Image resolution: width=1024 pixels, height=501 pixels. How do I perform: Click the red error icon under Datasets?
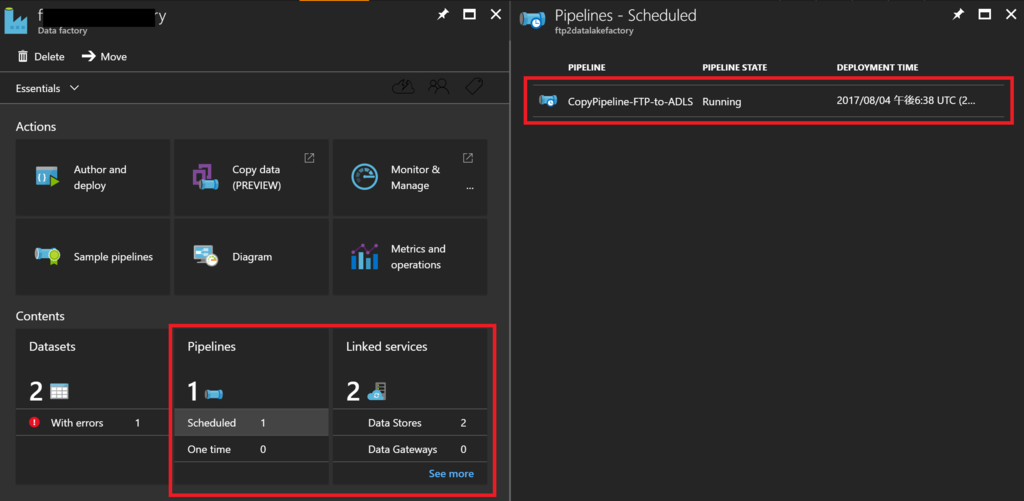(35, 423)
